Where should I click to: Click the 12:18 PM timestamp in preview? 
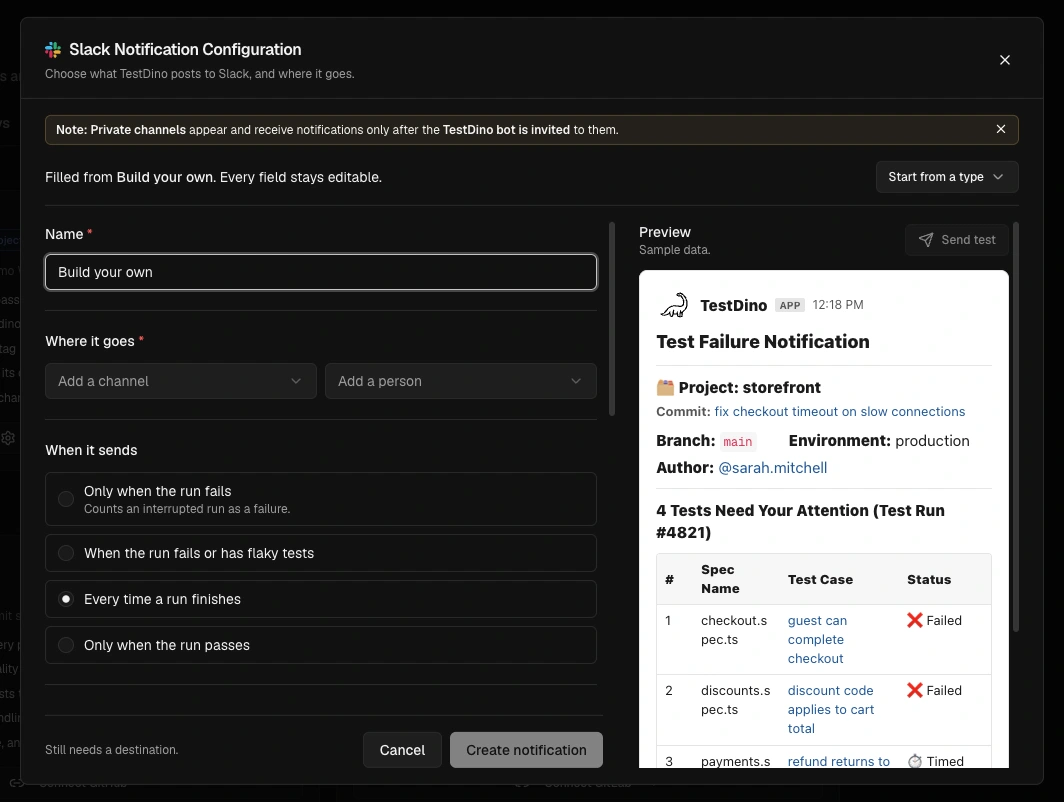pyautogui.click(x=838, y=305)
